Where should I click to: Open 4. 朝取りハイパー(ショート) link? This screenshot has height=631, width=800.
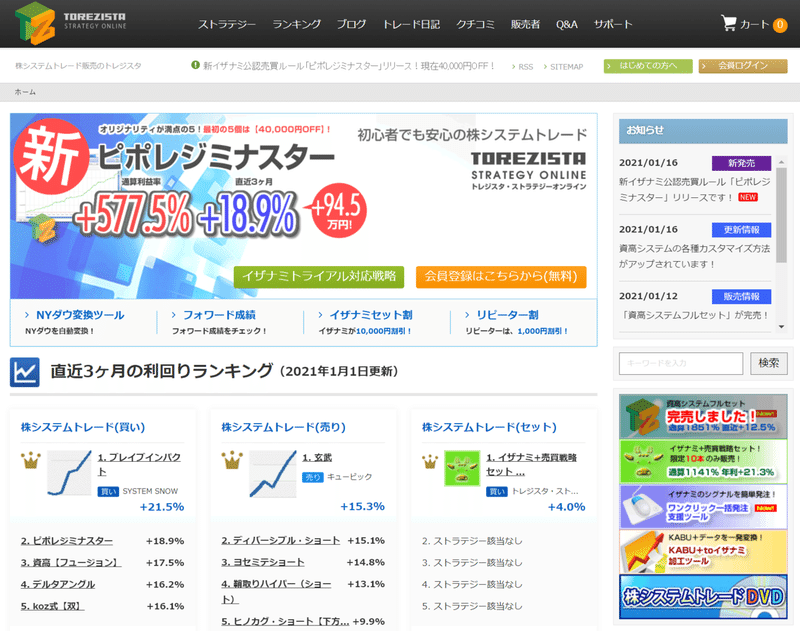pyautogui.click(x=276, y=591)
